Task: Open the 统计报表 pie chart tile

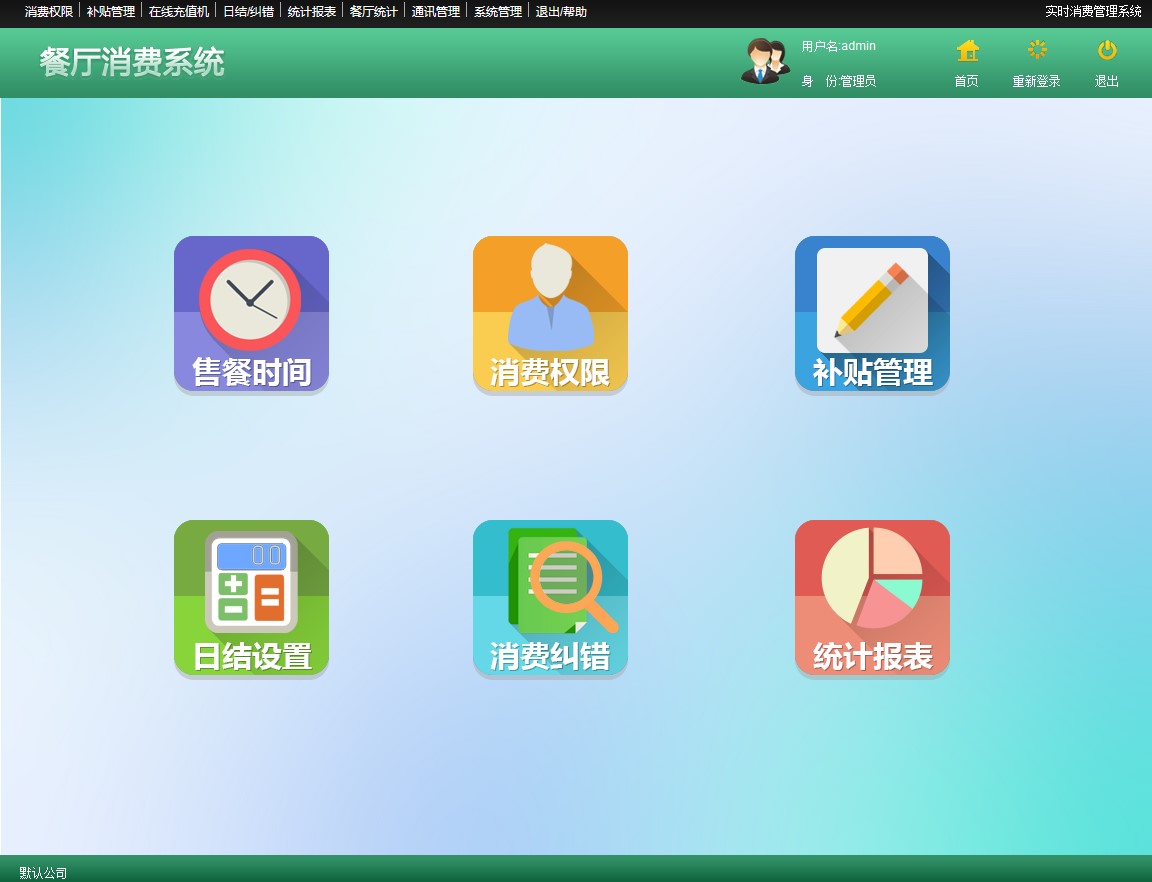Action: [872, 598]
